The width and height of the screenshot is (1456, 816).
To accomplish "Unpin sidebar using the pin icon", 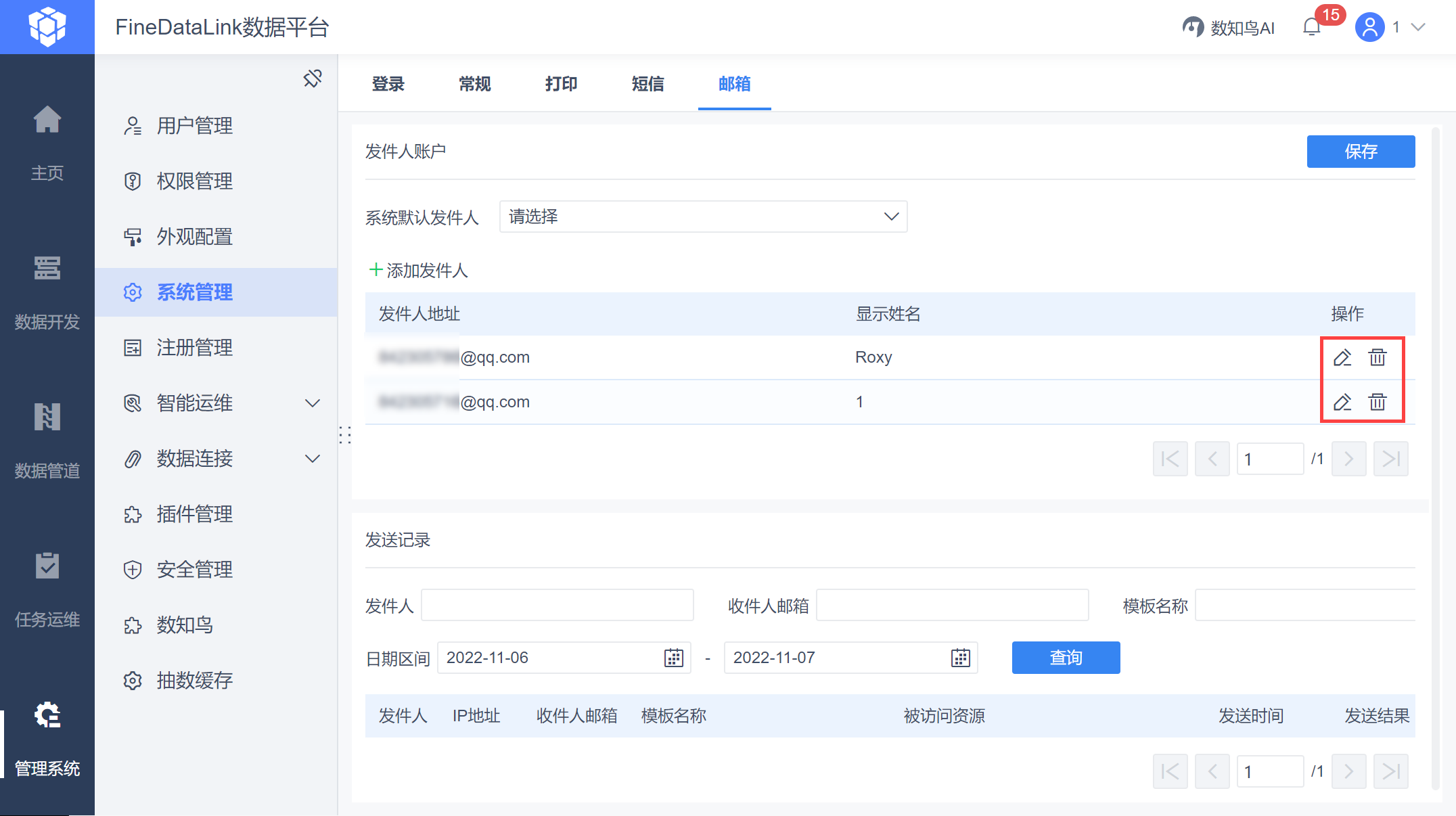I will pos(313,78).
